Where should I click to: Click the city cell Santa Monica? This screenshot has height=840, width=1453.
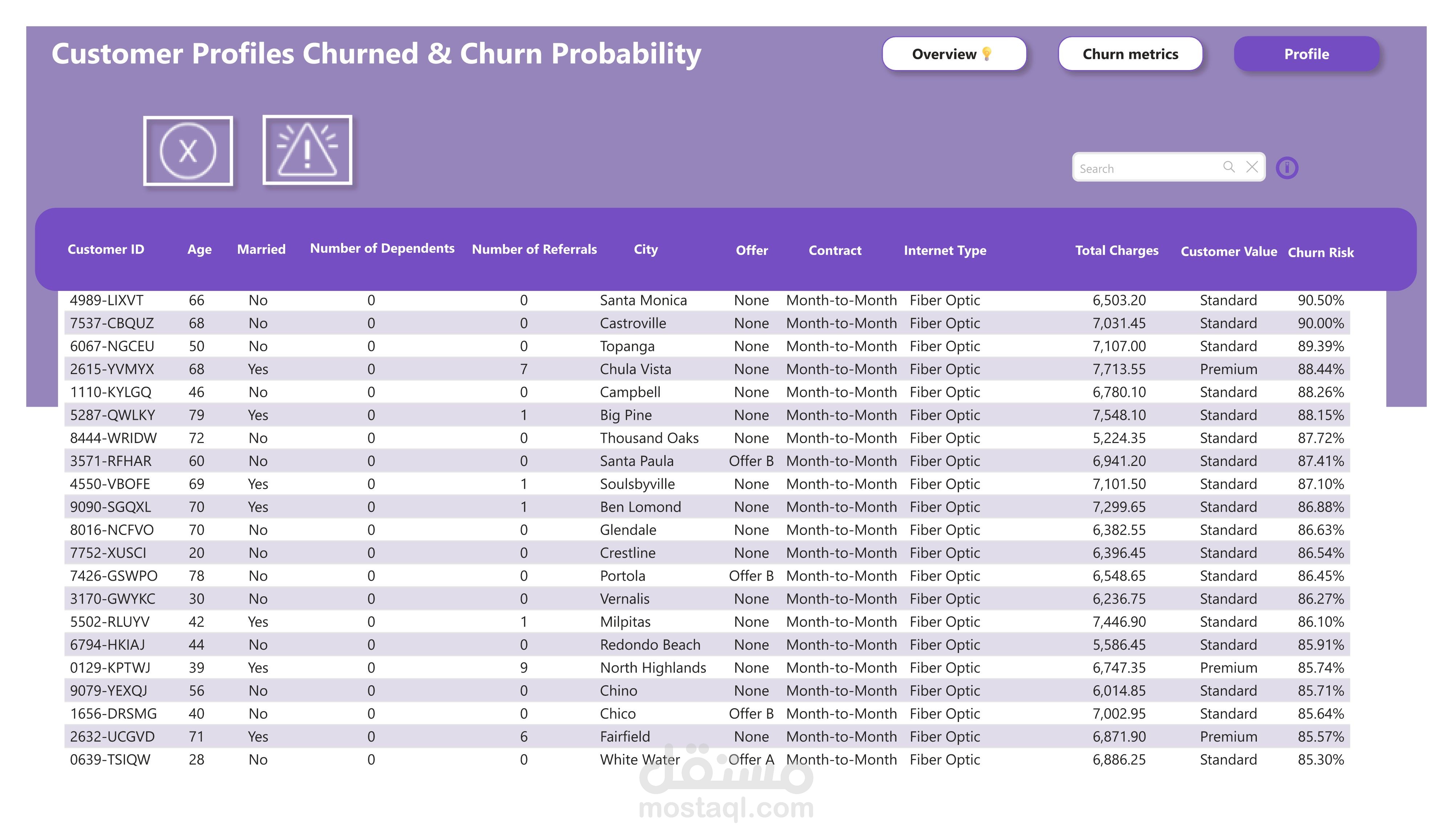[643, 300]
